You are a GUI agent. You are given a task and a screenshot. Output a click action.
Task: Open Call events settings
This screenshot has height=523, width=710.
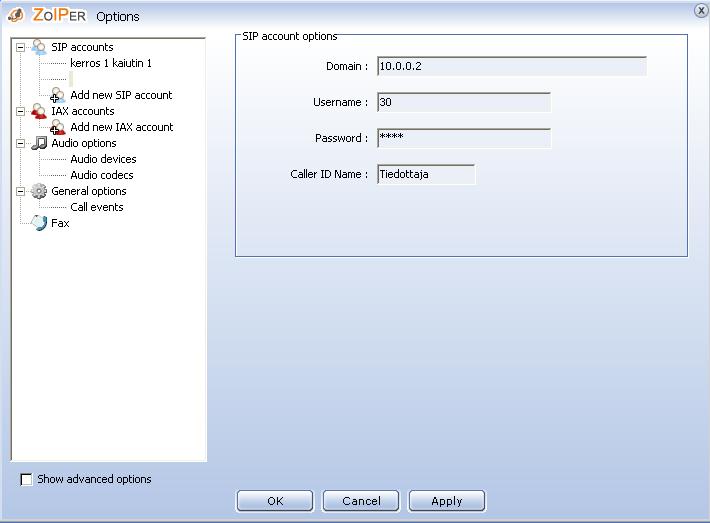point(97,207)
